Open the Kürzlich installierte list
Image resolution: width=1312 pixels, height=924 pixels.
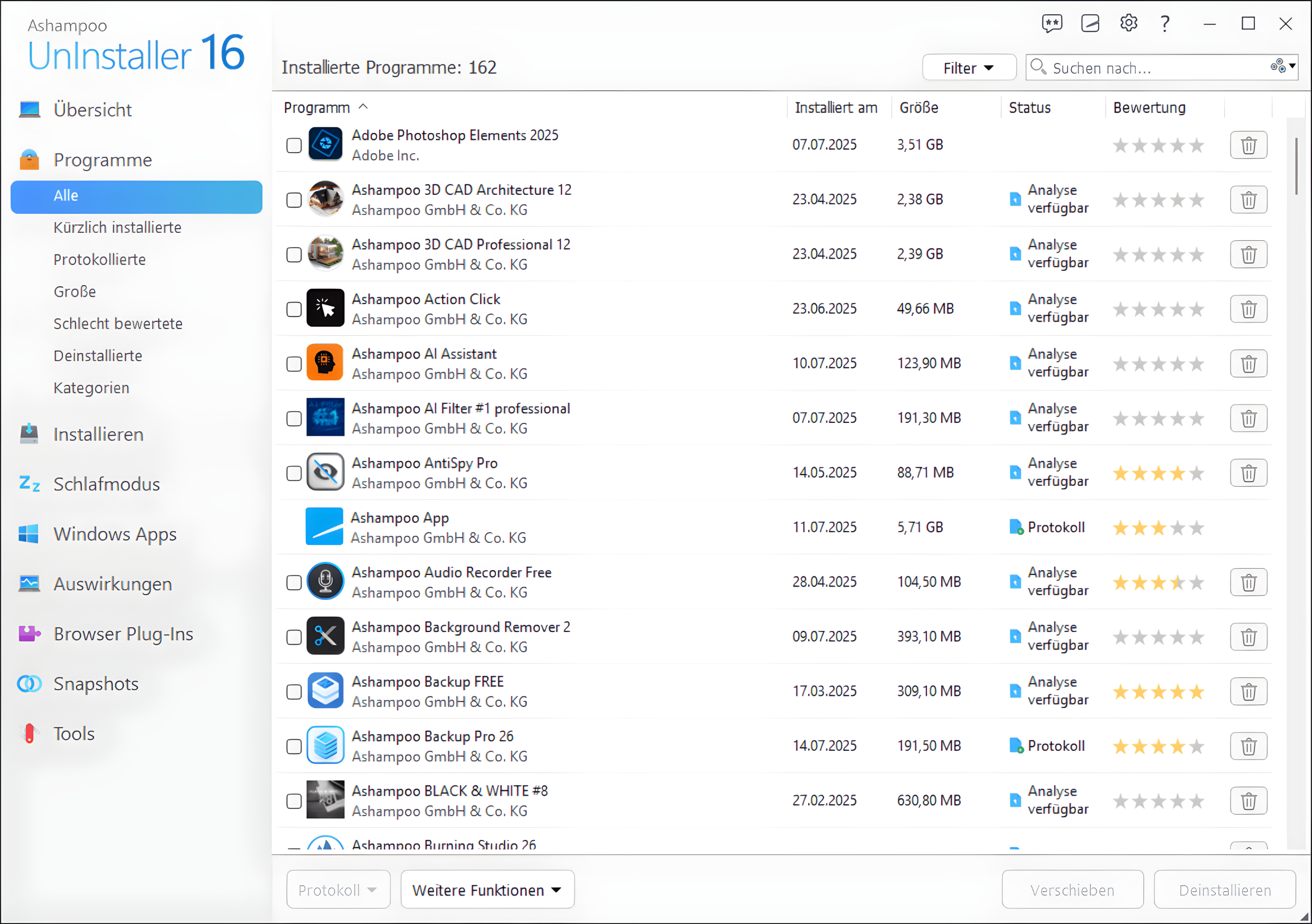click(x=117, y=227)
